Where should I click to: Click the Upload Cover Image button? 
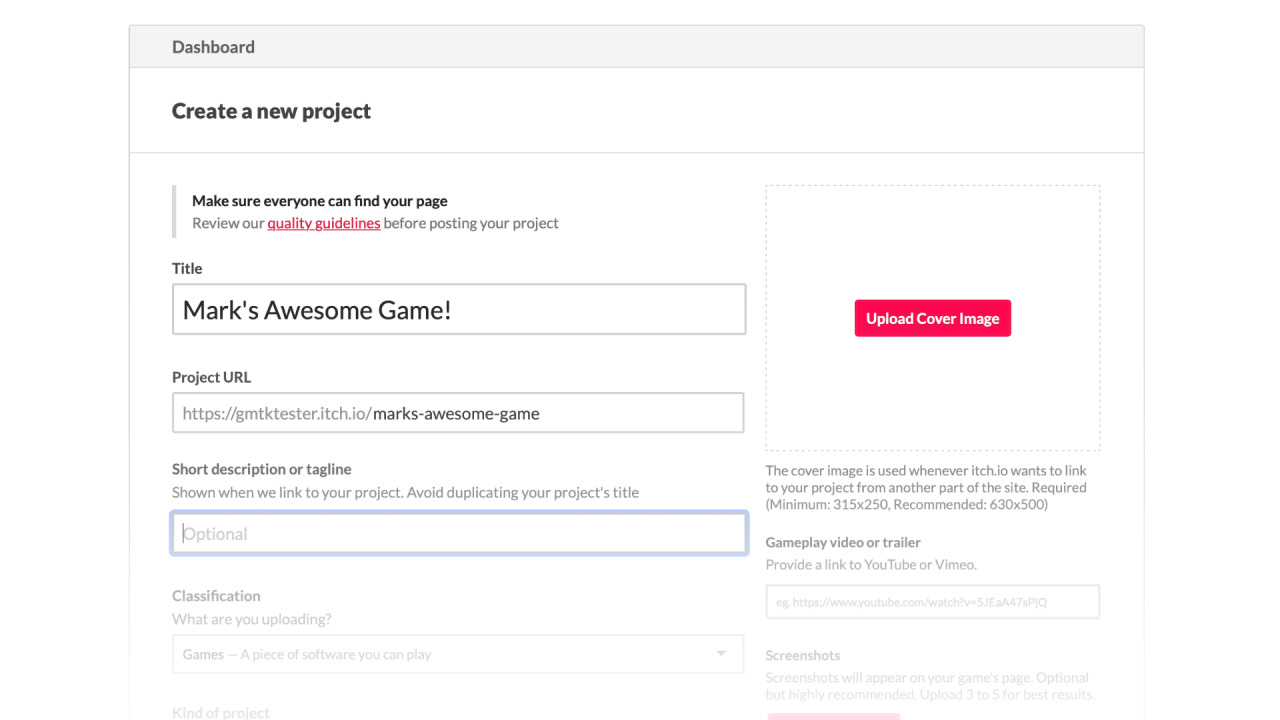pyautogui.click(x=932, y=318)
